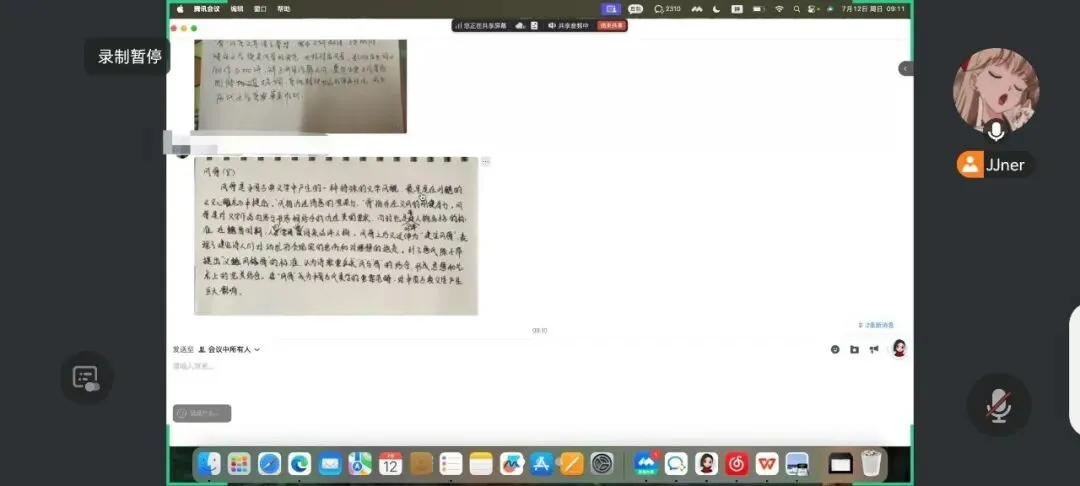Open App Store from the Dock
1080x486 pixels.
[541, 464]
